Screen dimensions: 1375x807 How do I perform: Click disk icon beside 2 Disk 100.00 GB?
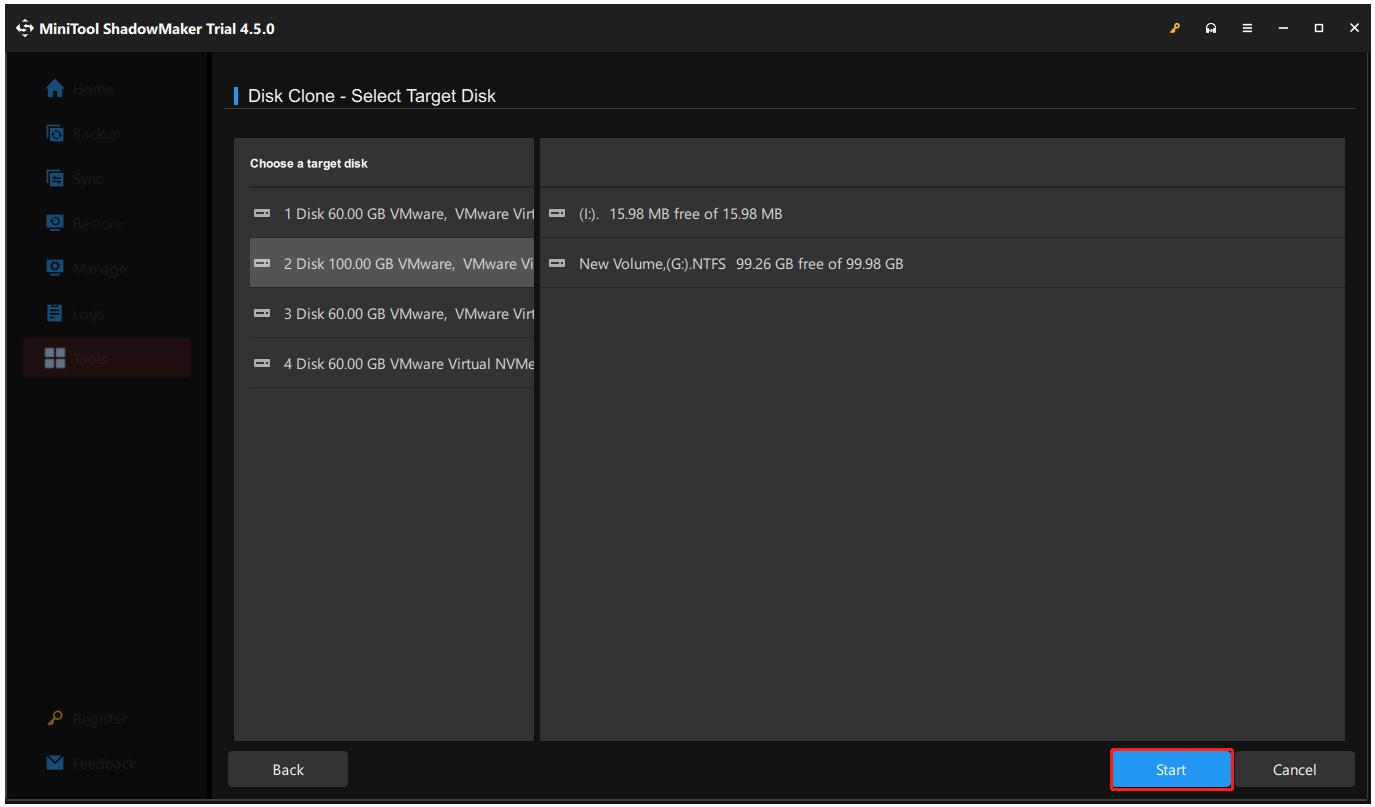[x=262, y=263]
